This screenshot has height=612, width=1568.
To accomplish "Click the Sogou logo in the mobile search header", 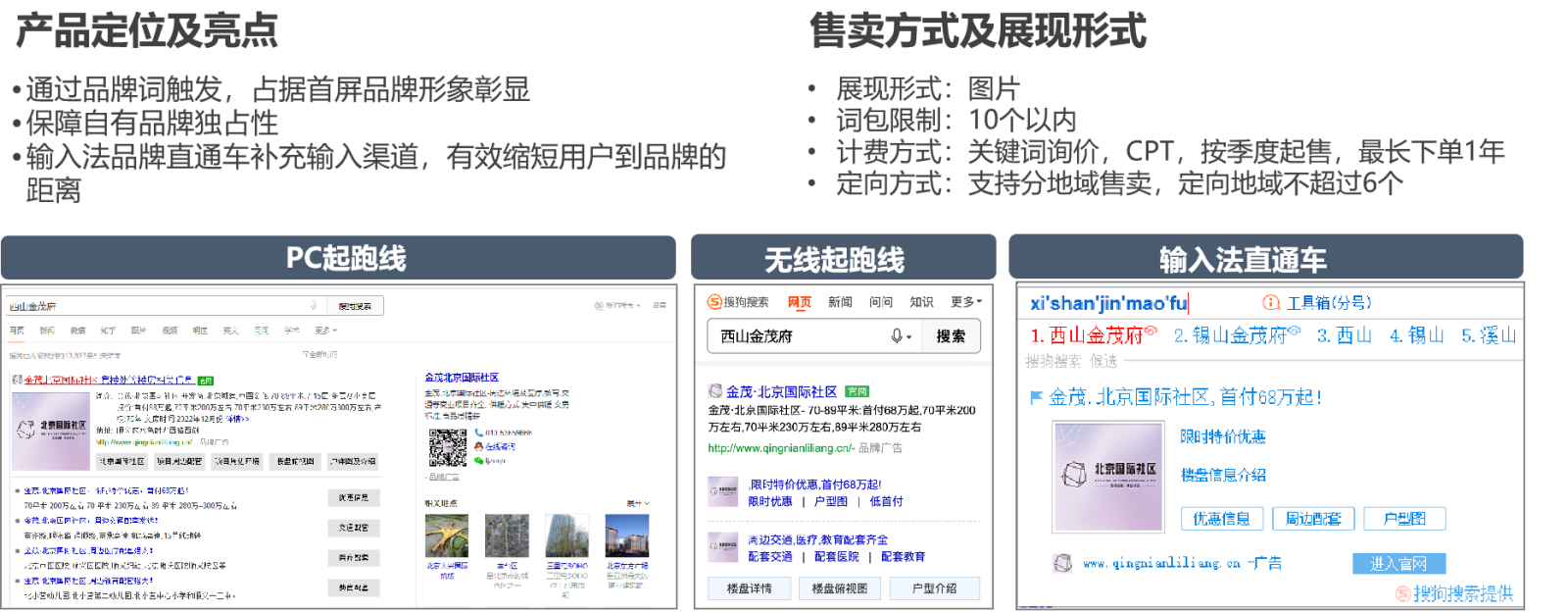I will coord(714,302).
